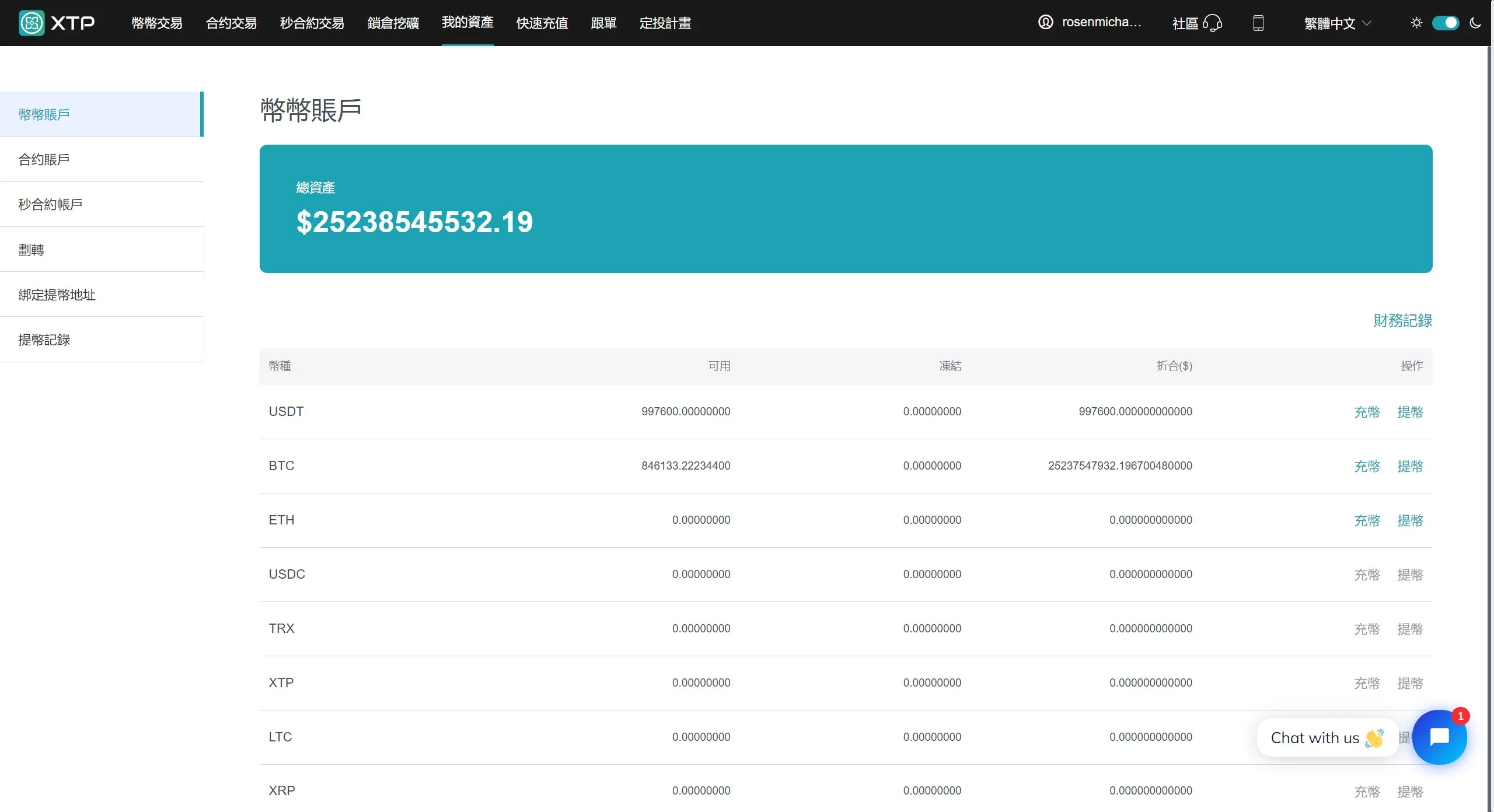This screenshot has width=1494, height=812.
Task: Click the waving hand chat greeting
Action: click(x=1374, y=738)
